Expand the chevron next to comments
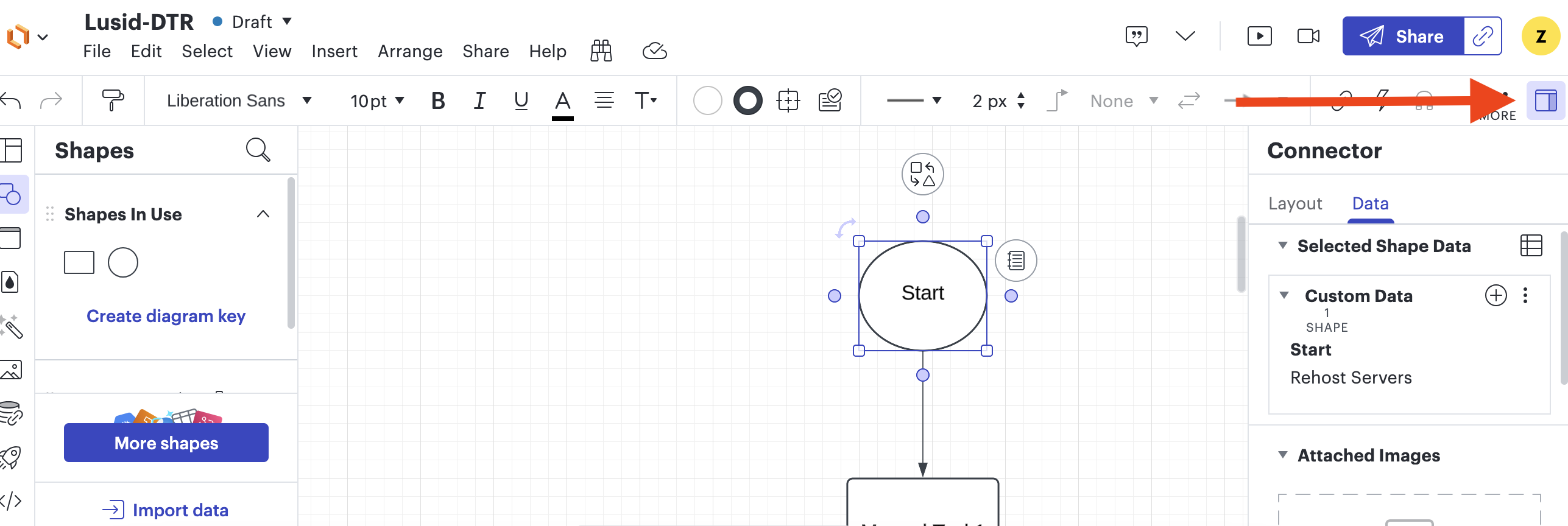Image resolution: width=1568 pixels, height=526 pixels. point(1185,37)
